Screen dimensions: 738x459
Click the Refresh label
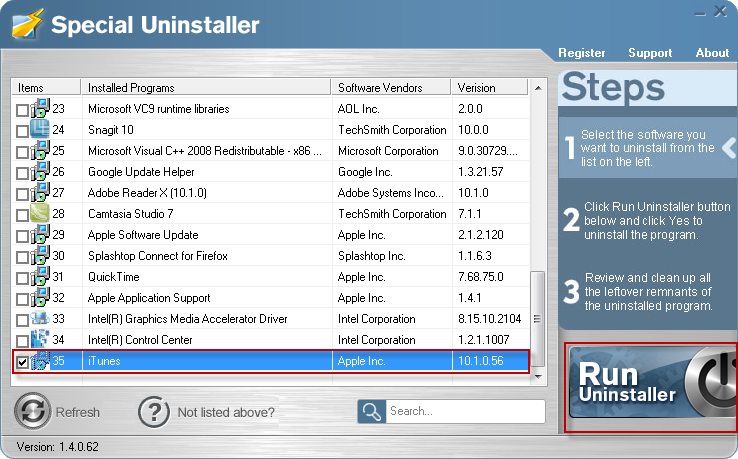click(78, 412)
